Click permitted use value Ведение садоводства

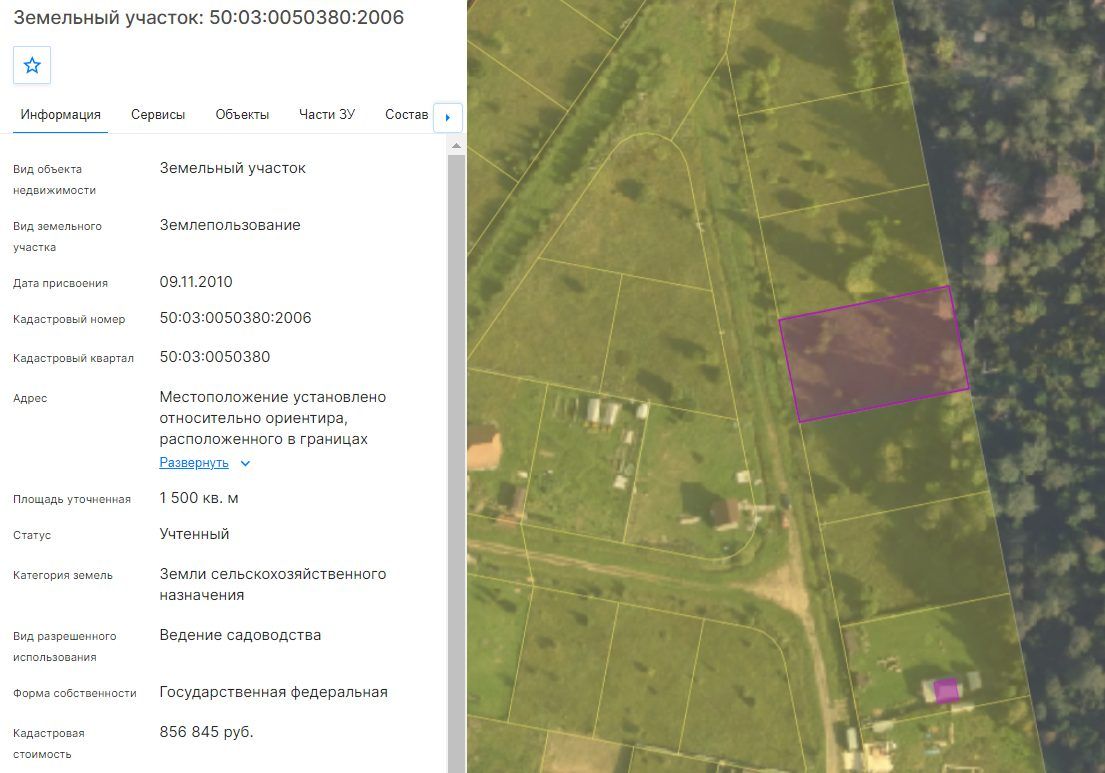tap(240, 635)
